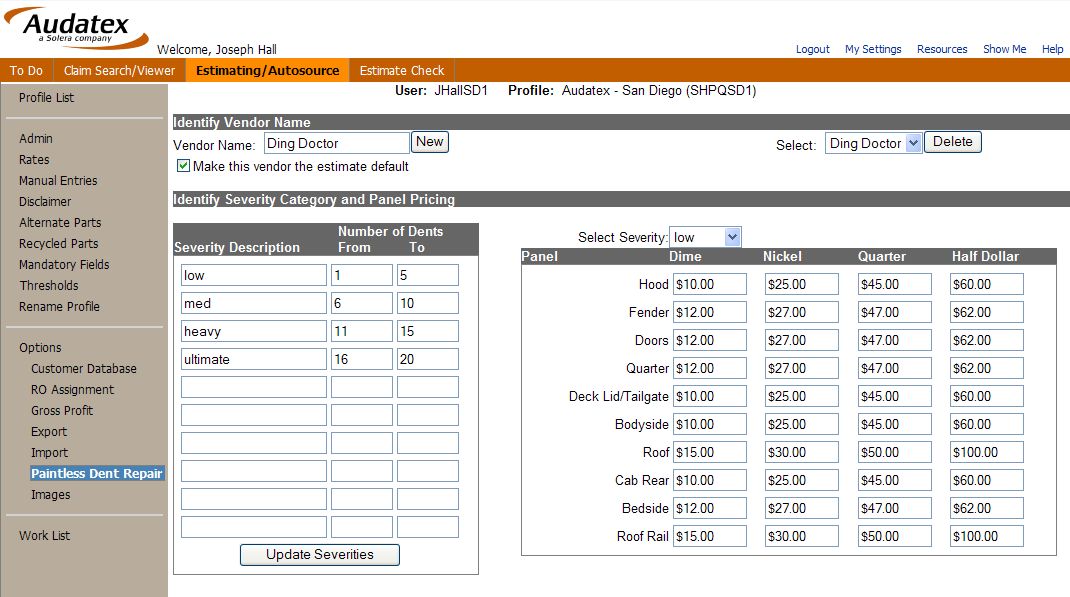Click the Hood Dime price field
This screenshot has height=597, width=1070.
point(710,284)
